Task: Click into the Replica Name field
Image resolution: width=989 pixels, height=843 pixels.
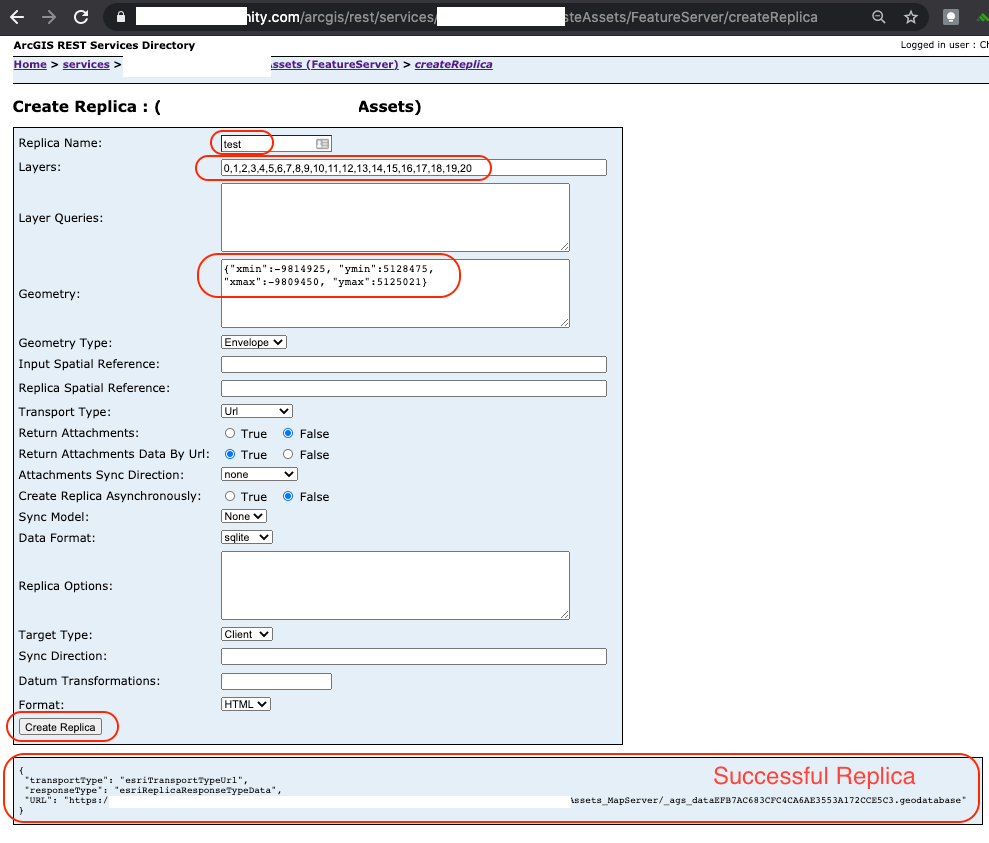Action: click(276, 144)
